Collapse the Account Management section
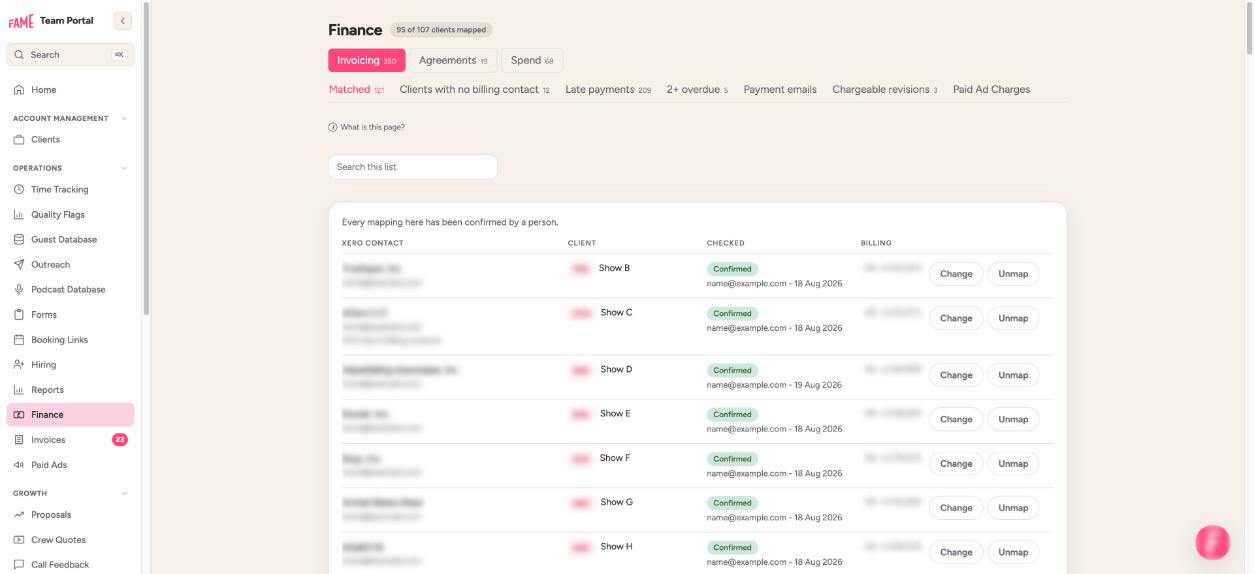The image size is (1254, 574). [124, 118]
